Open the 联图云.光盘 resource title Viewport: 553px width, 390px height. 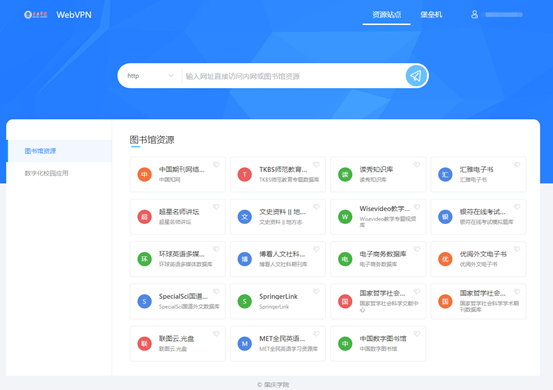pyautogui.click(x=176, y=339)
